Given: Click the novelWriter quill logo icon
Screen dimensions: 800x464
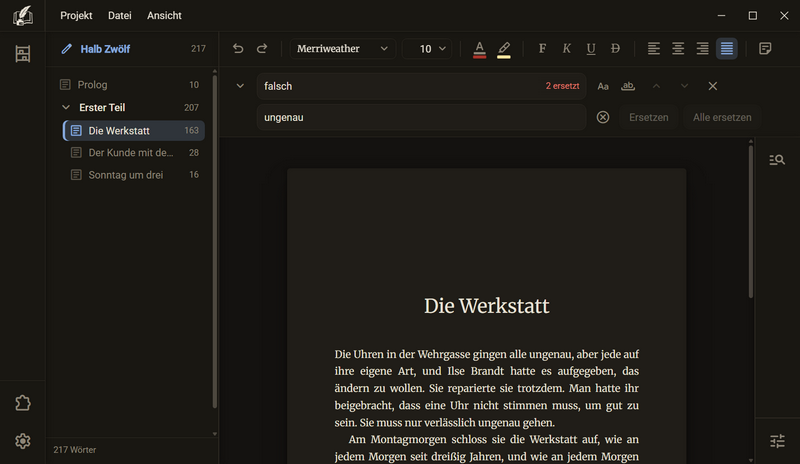Looking at the screenshot, I should point(22,15).
